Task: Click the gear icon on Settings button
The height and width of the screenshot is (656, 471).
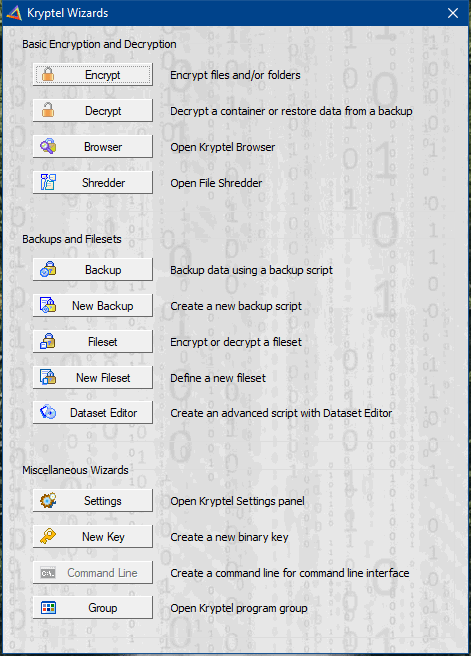Action: [x=48, y=500]
